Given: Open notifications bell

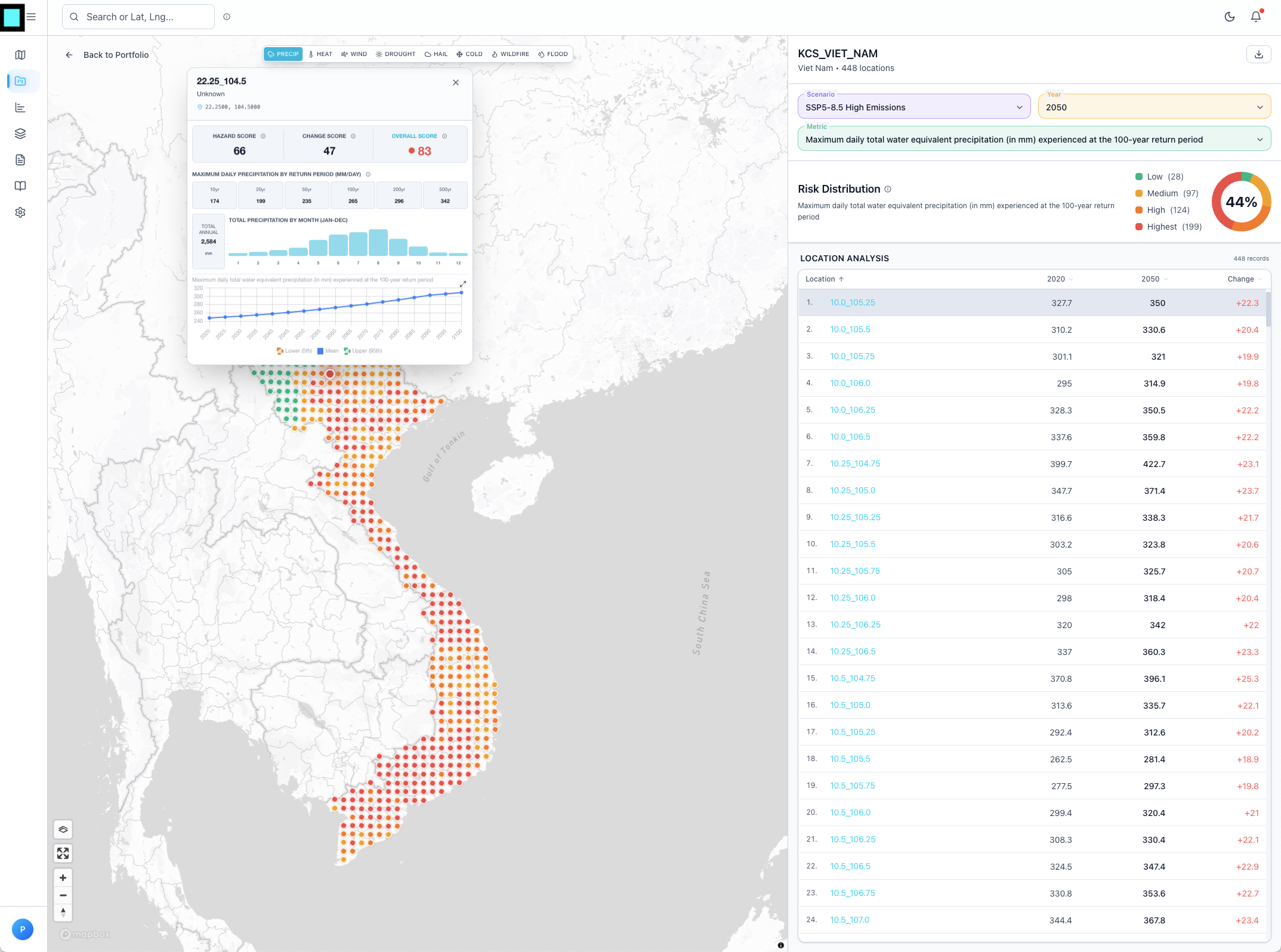Looking at the screenshot, I should [x=1256, y=17].
